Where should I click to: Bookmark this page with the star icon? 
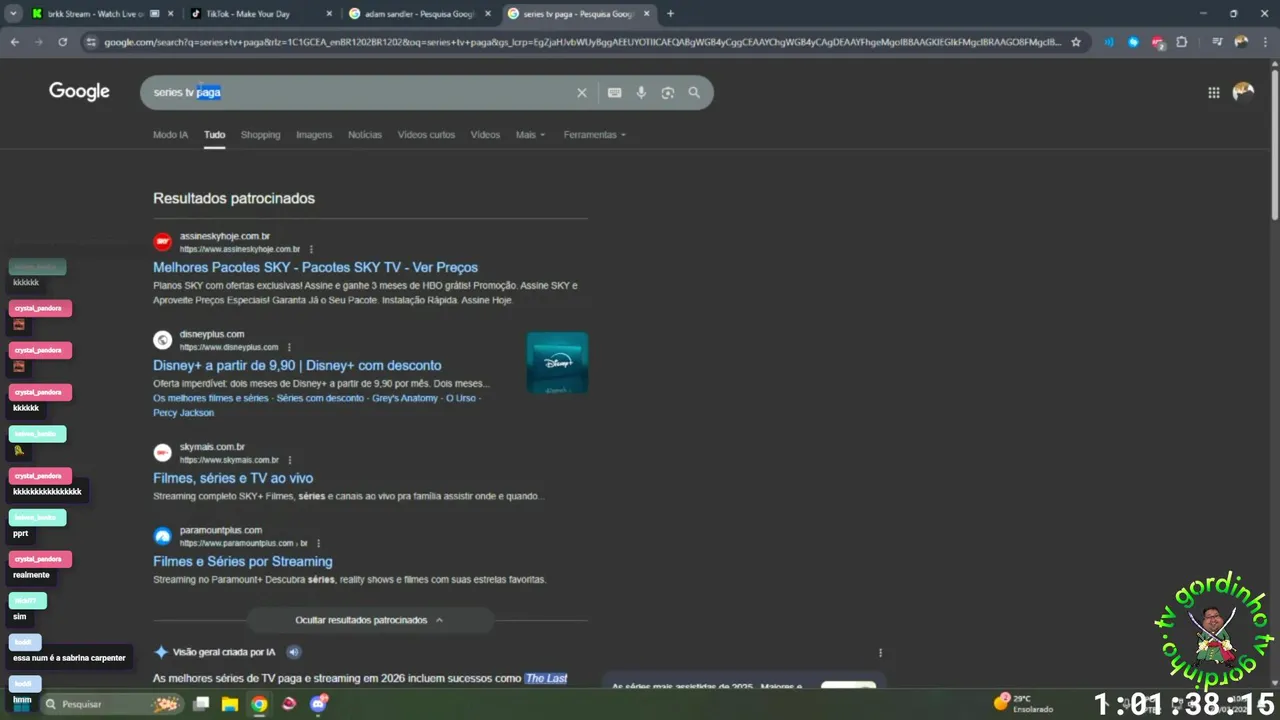coord(1076,42)
